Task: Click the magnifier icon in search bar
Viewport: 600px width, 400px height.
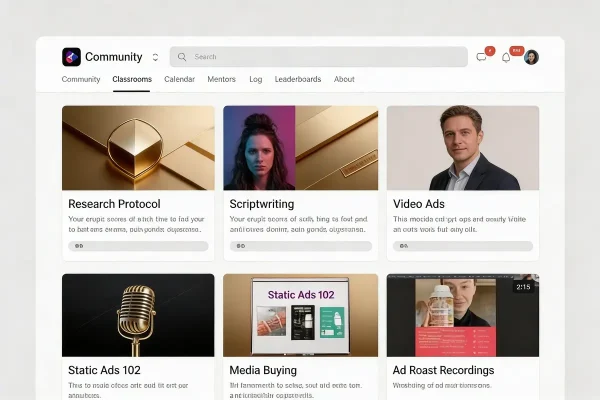Action: [x=182, y=57]
